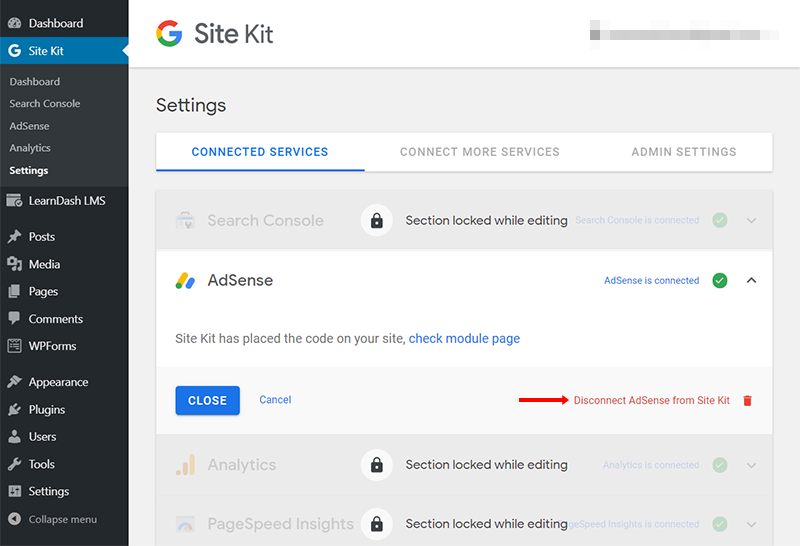The height and width of the screenshot is (546, 800).
Task: Click the Cancel link
Action: point(275,400)
